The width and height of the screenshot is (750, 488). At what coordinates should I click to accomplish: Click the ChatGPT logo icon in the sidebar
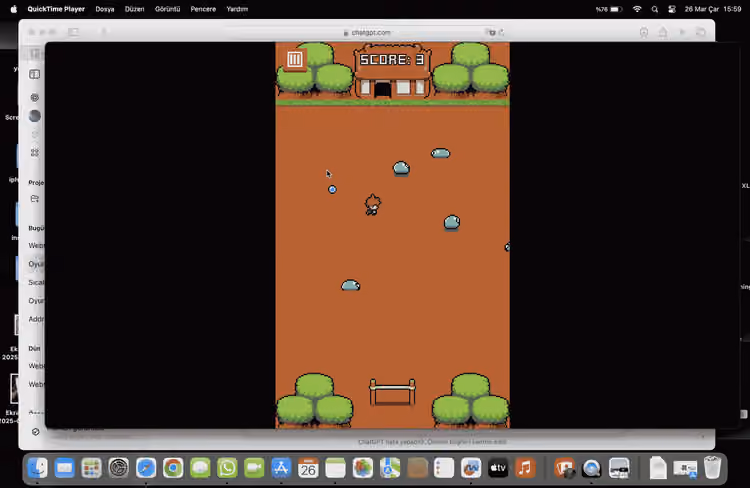pyautogui.click(x=34, y=98)
